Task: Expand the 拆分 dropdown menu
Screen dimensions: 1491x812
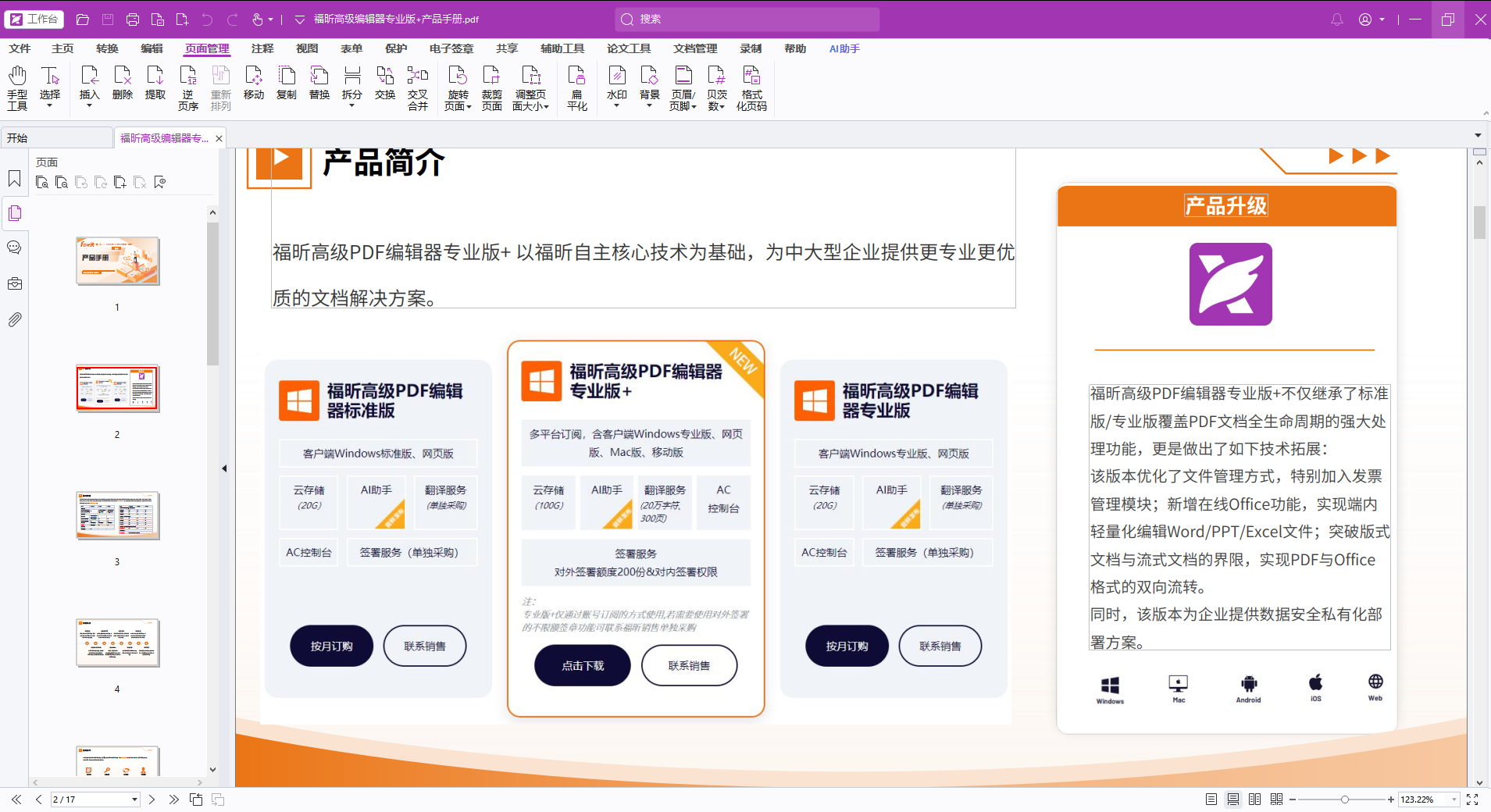Action: click(x=351, y=105)
